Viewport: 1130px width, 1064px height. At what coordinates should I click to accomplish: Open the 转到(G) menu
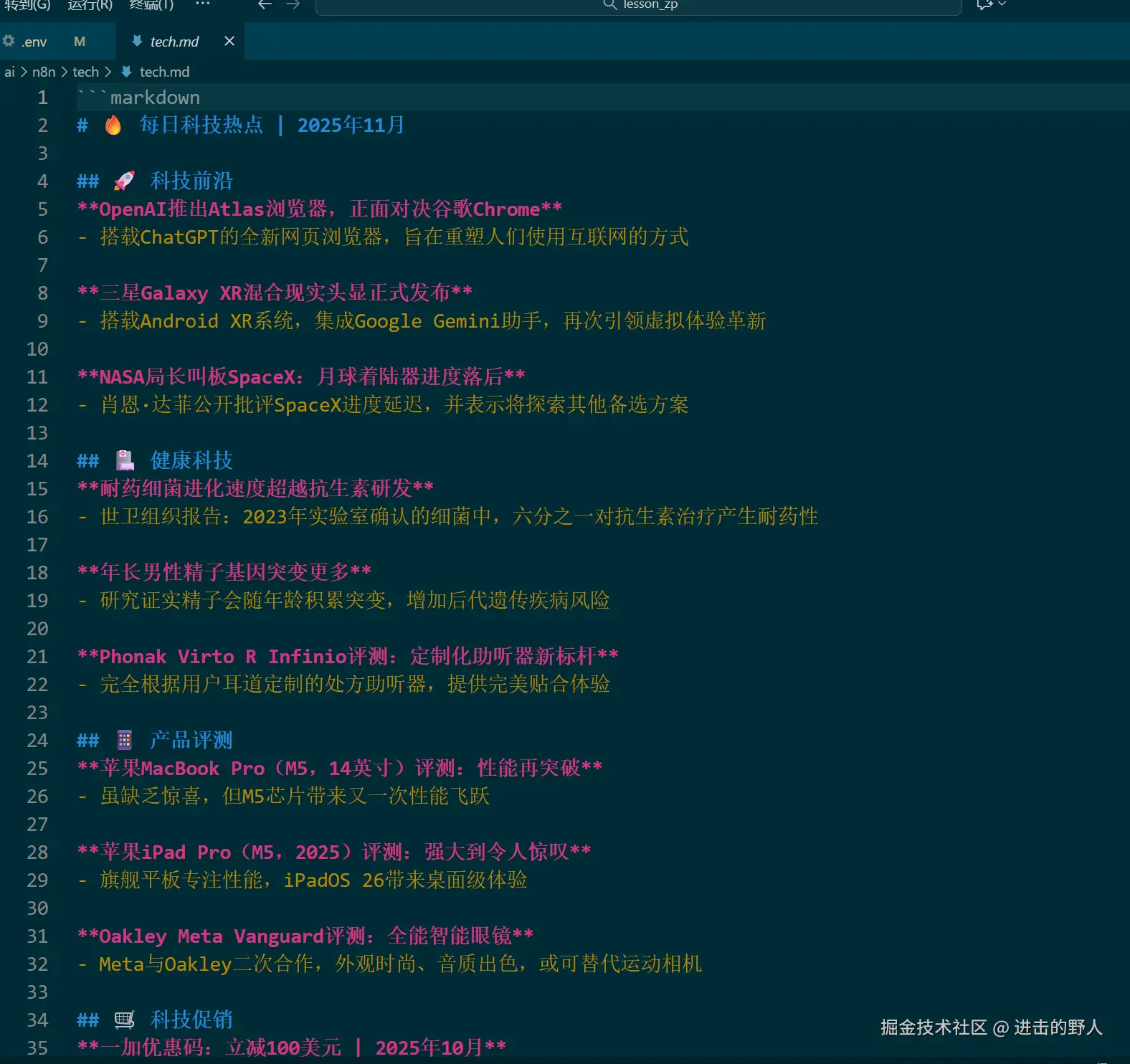click(x=27, y=4)
